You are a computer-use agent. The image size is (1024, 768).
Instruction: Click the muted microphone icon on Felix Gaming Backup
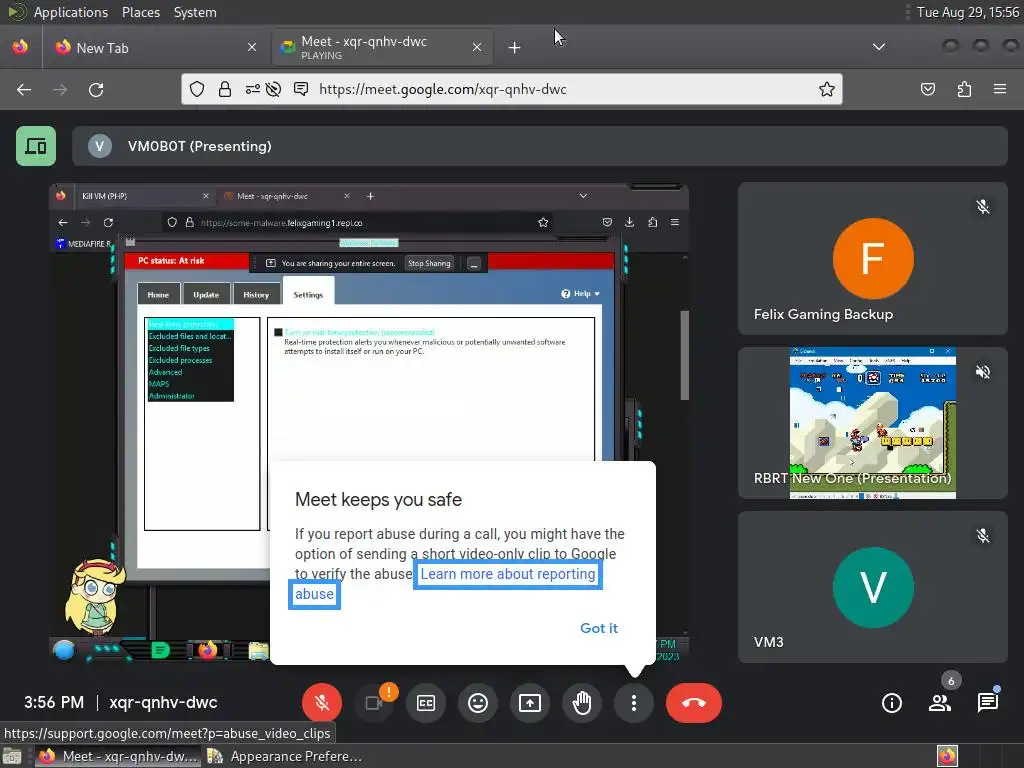(x=982, y=207)
